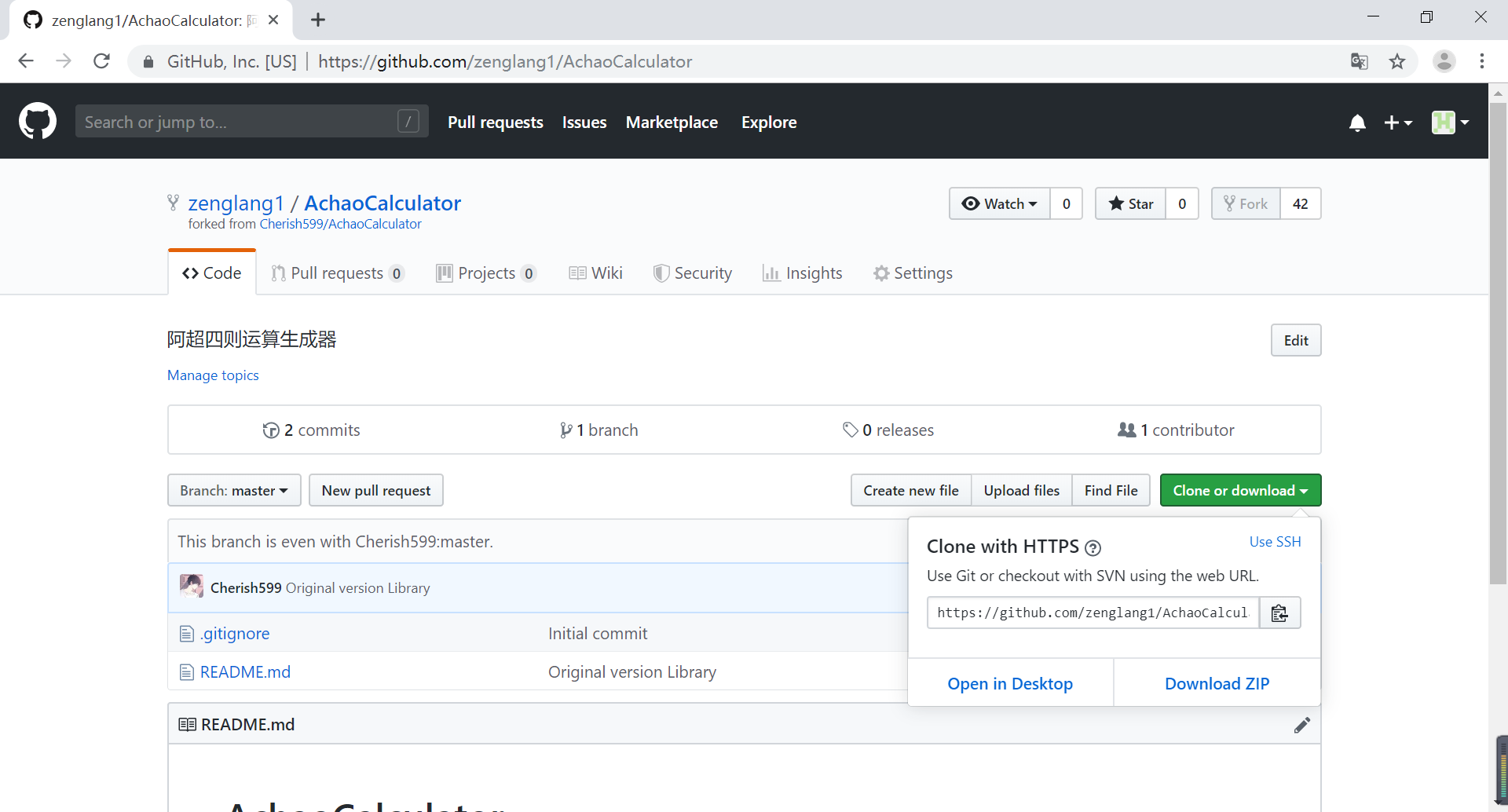The width and height of the screenshot is (1508, 812).
Task: Switch to Use SSH cloning
Action: [1276, 542]
